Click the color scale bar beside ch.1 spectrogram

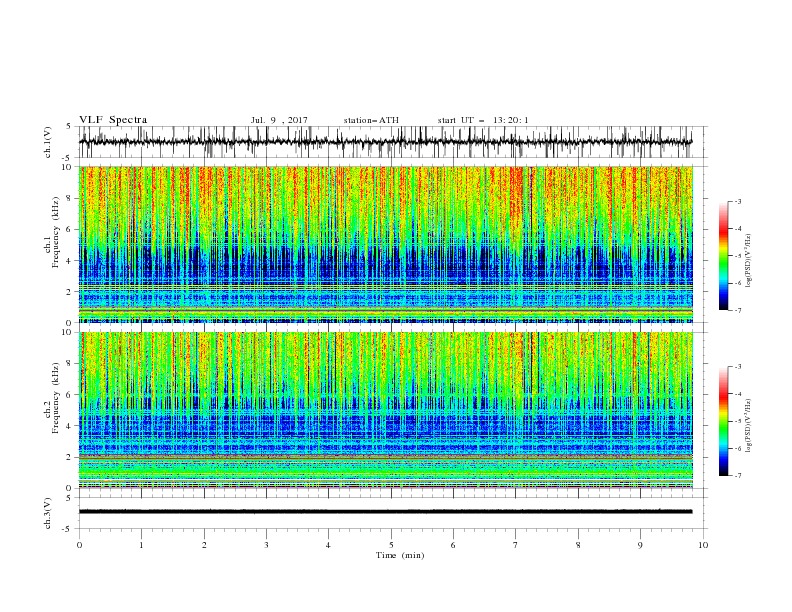pyautogui.click(x=723, y=255)
